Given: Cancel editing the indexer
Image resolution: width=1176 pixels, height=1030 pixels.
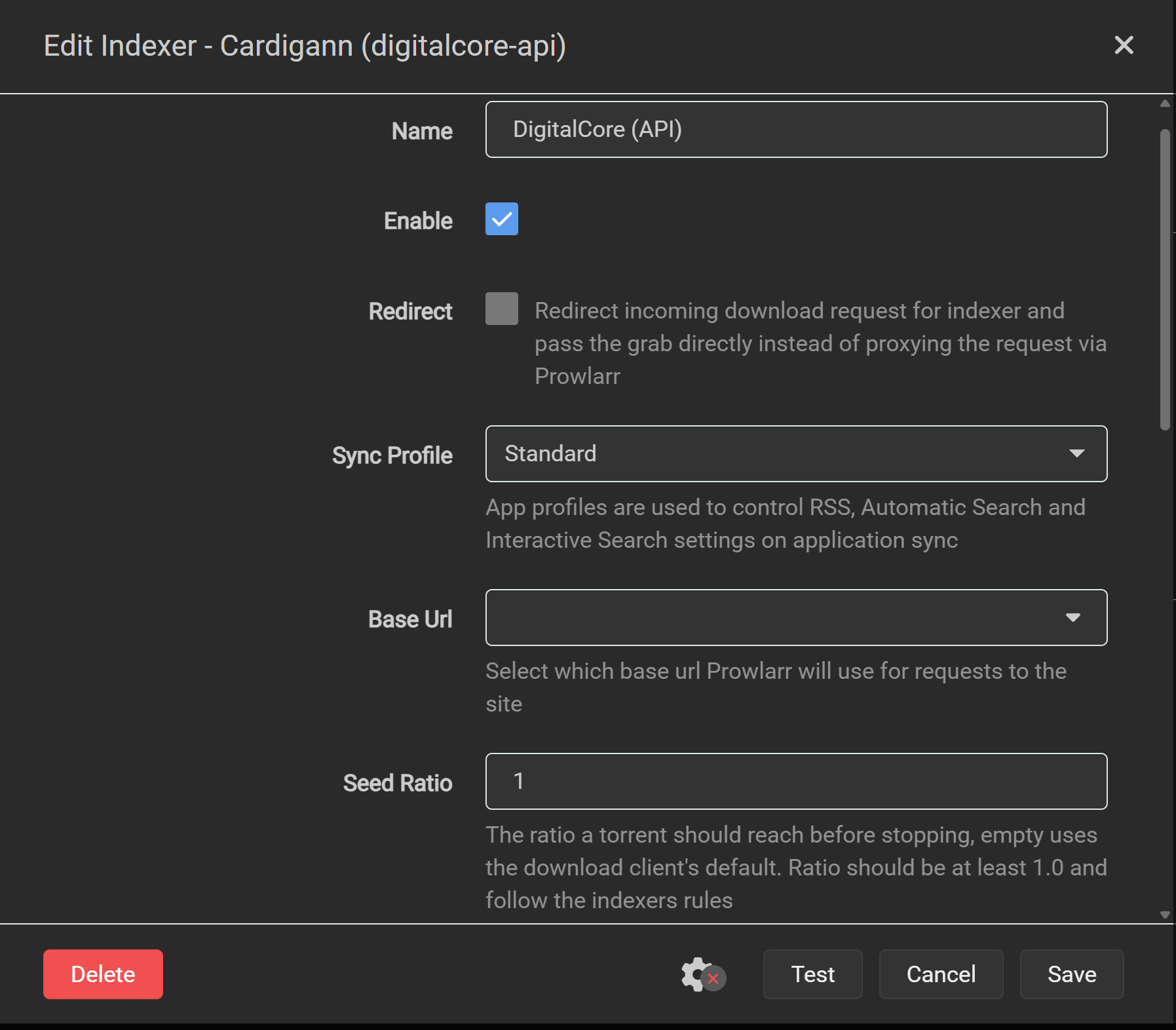Looking at the screenshot, I should tap(941, 974).
